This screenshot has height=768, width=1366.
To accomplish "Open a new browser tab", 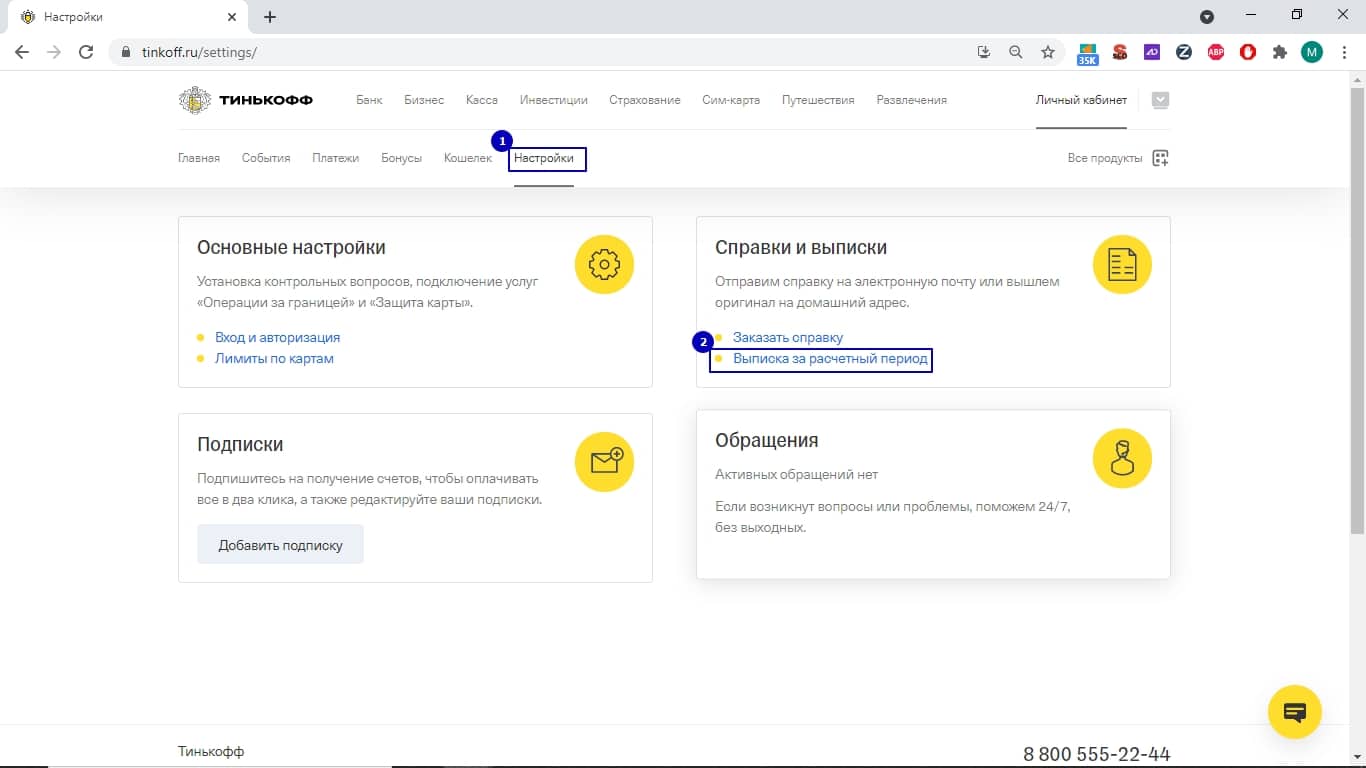I will pos(270,17).
